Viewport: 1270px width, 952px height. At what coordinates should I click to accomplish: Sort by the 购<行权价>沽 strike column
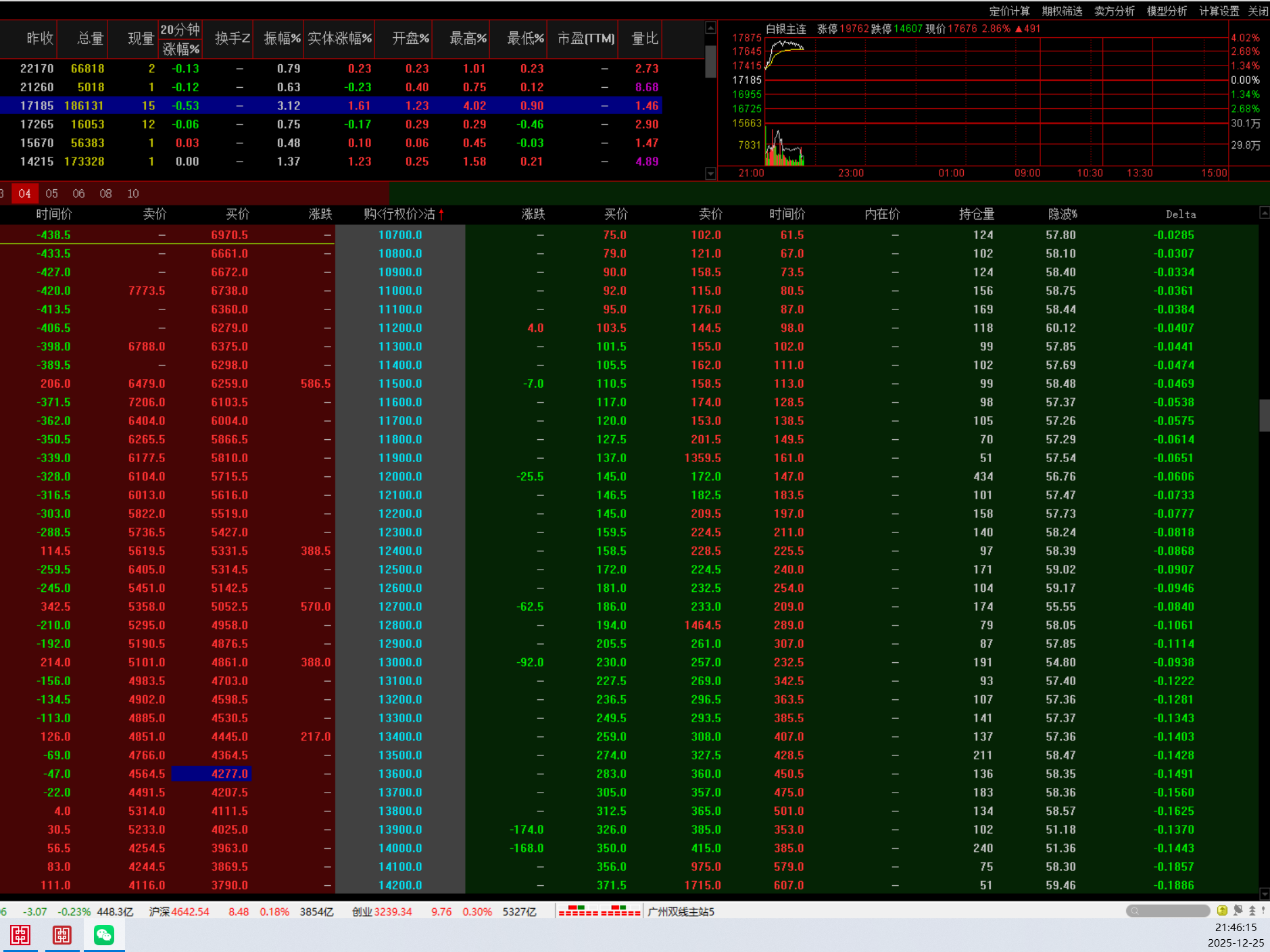[x=400, y=214]
